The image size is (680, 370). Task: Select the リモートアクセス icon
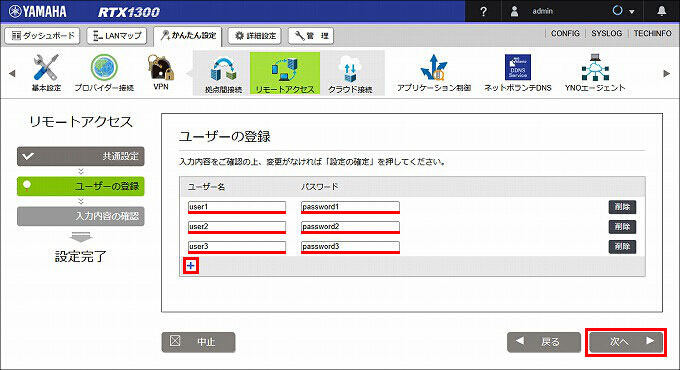click(x=284, y=73)
